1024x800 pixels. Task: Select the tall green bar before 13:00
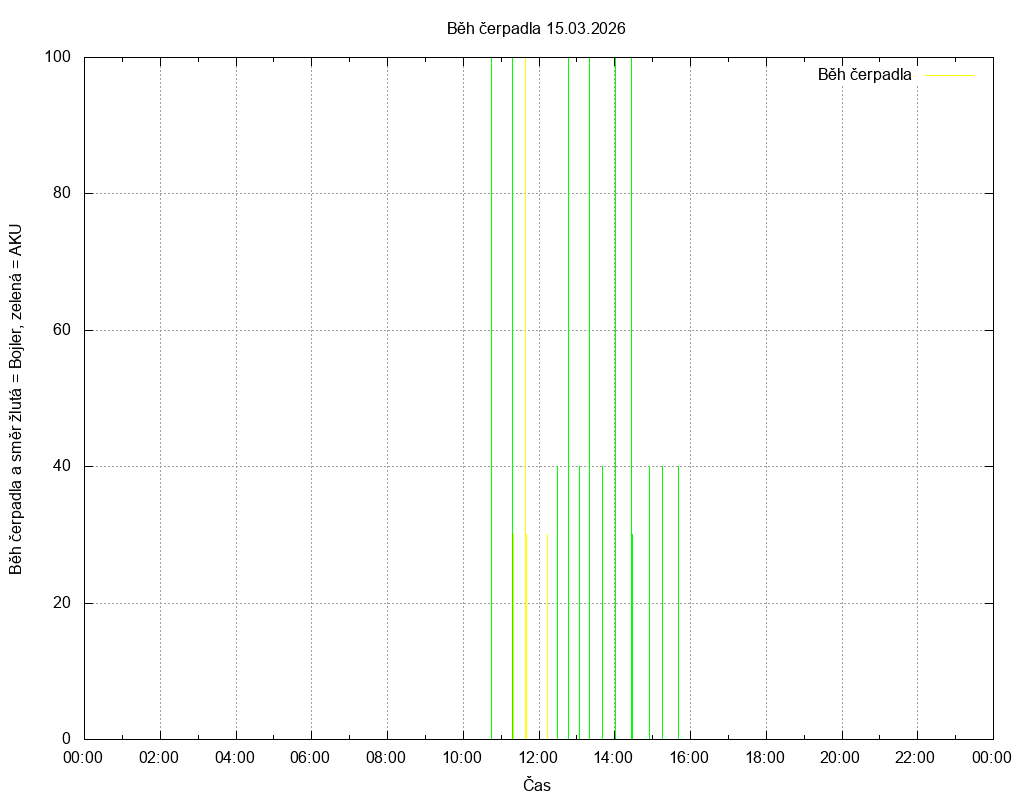coord(568,400)
